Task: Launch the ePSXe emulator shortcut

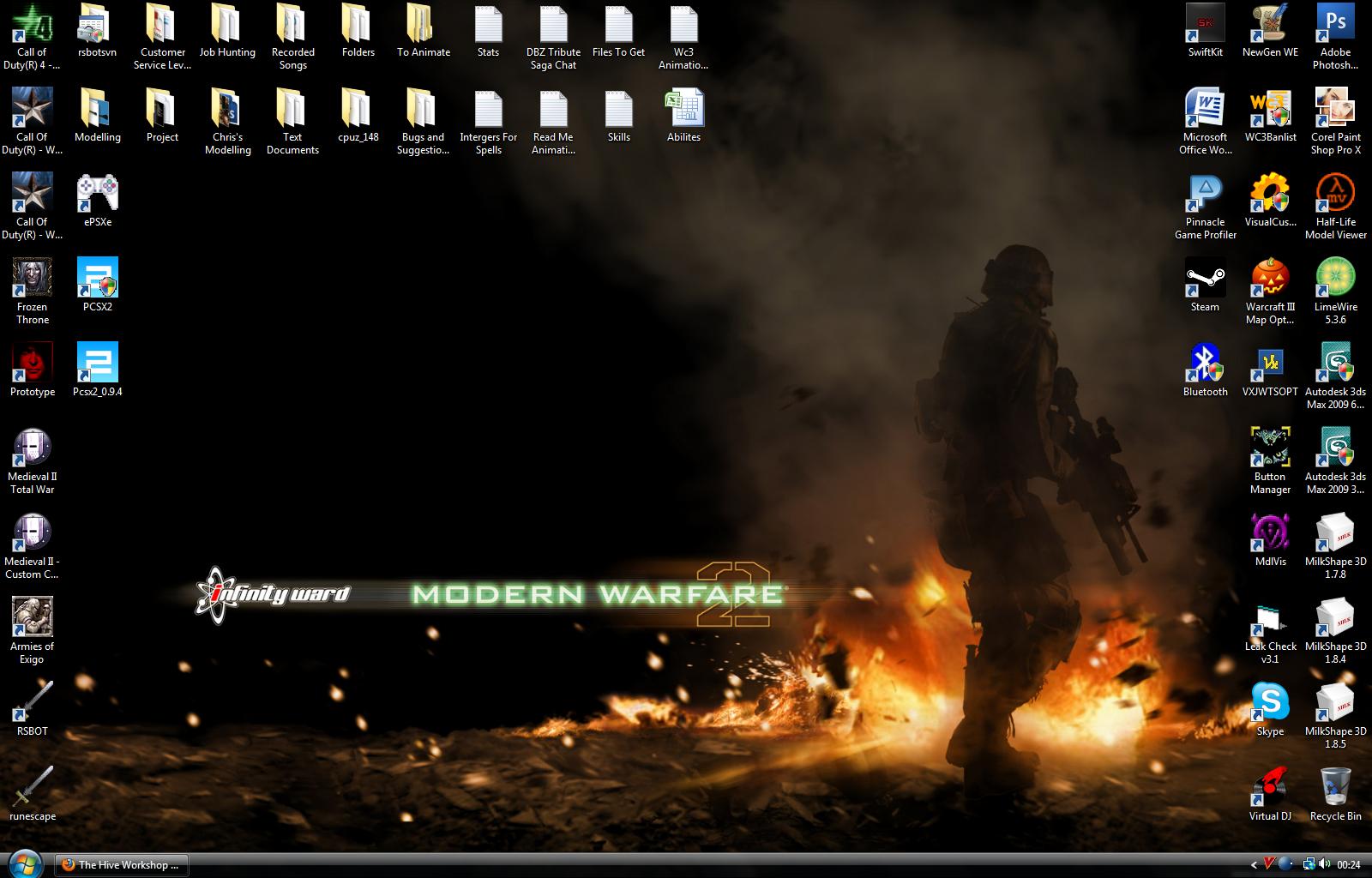Action: [97, 201]
